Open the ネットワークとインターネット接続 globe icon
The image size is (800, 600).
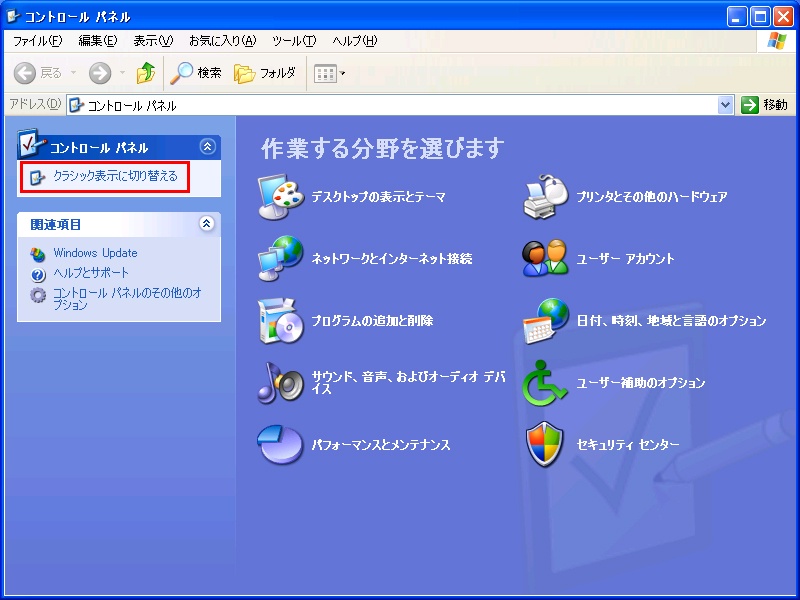(279, 259)
